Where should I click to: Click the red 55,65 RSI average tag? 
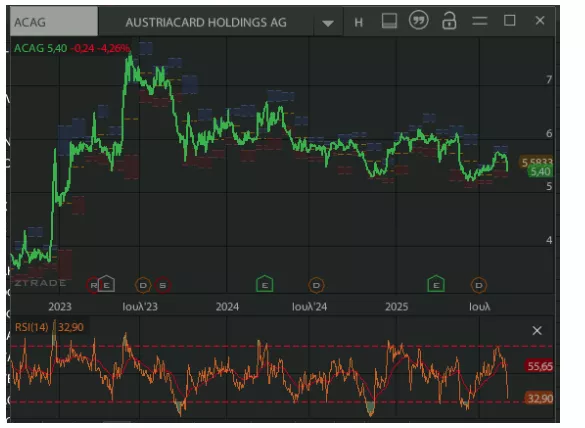pos(539,366)
